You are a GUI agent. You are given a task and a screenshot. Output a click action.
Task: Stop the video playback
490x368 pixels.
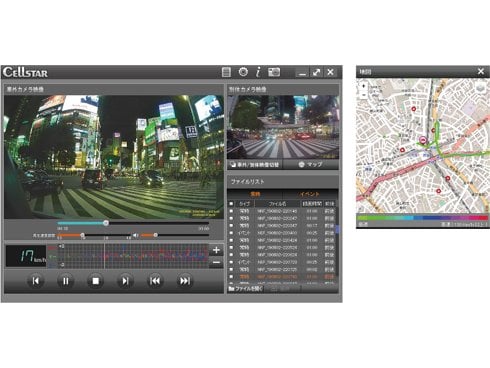coord(95,281)
